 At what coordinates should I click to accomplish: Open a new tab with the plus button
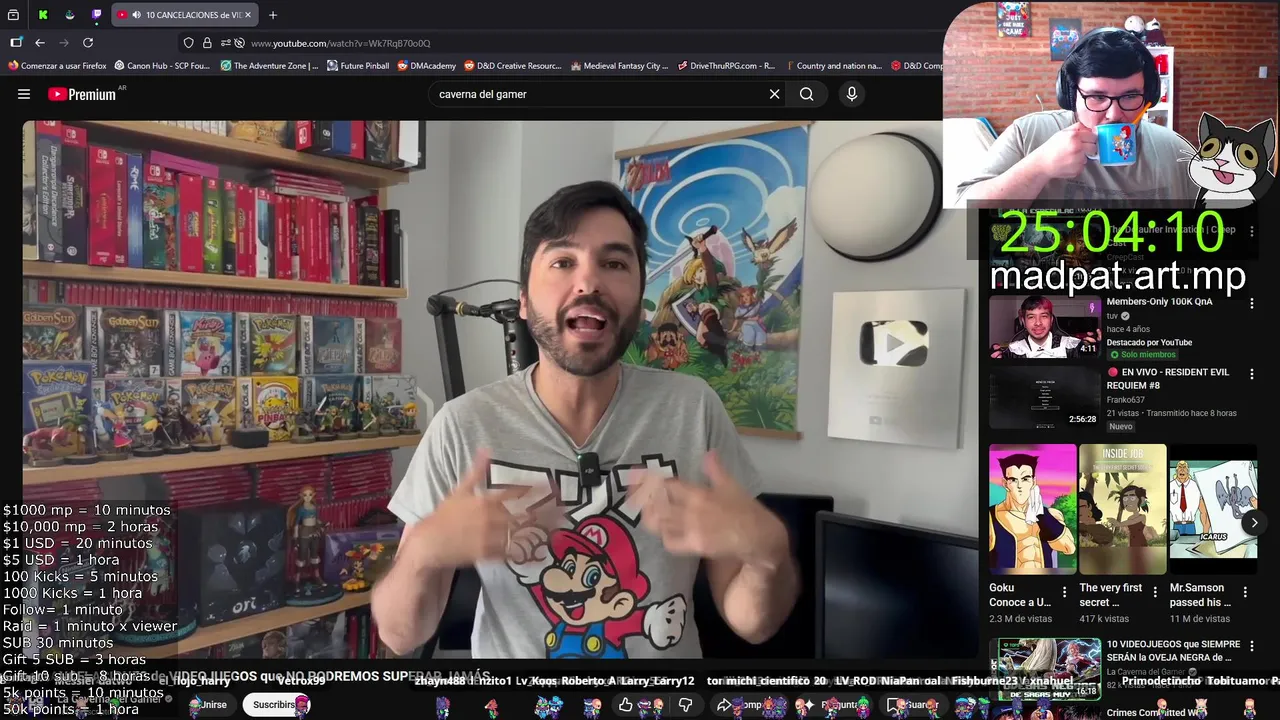[273, 15]
